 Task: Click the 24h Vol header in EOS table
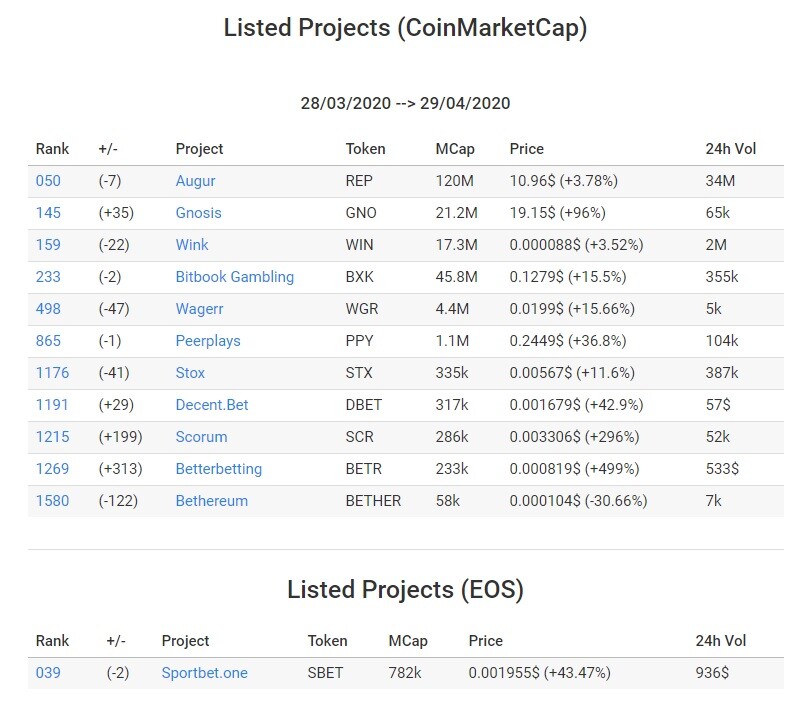[721, 641]
